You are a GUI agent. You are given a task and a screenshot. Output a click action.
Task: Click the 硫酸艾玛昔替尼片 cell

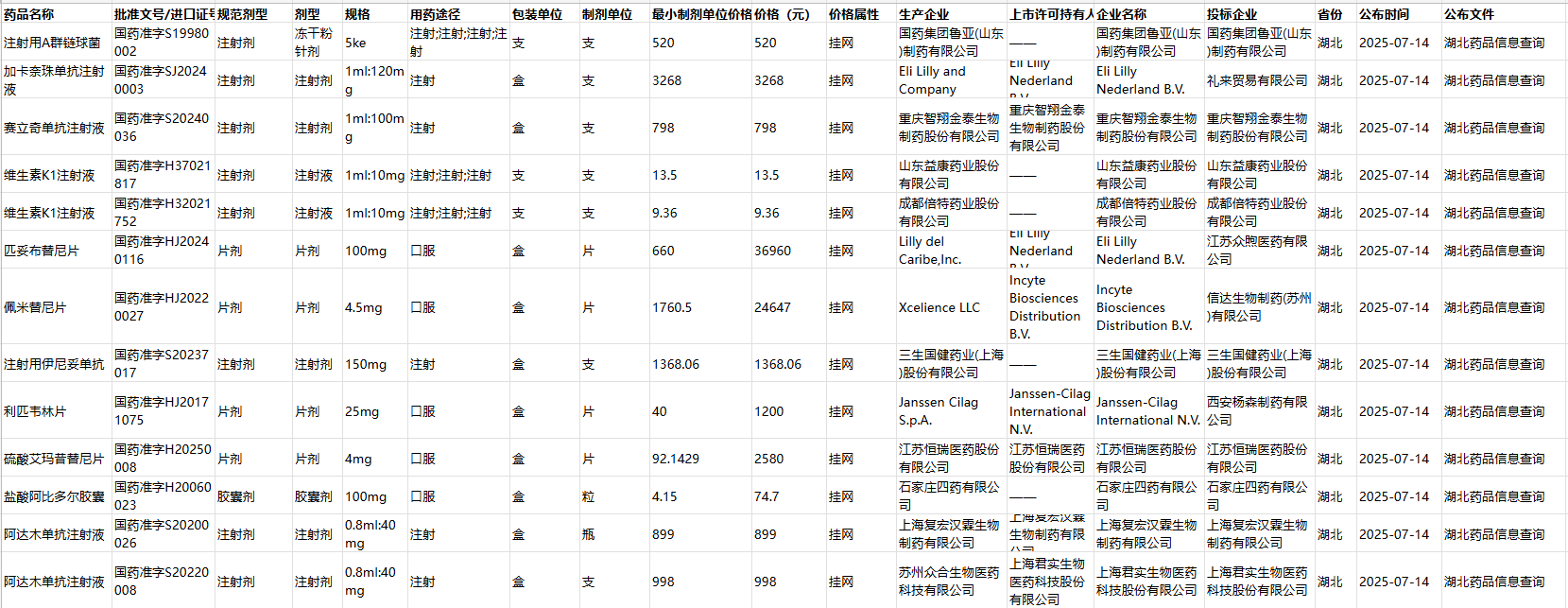(56, 459)
